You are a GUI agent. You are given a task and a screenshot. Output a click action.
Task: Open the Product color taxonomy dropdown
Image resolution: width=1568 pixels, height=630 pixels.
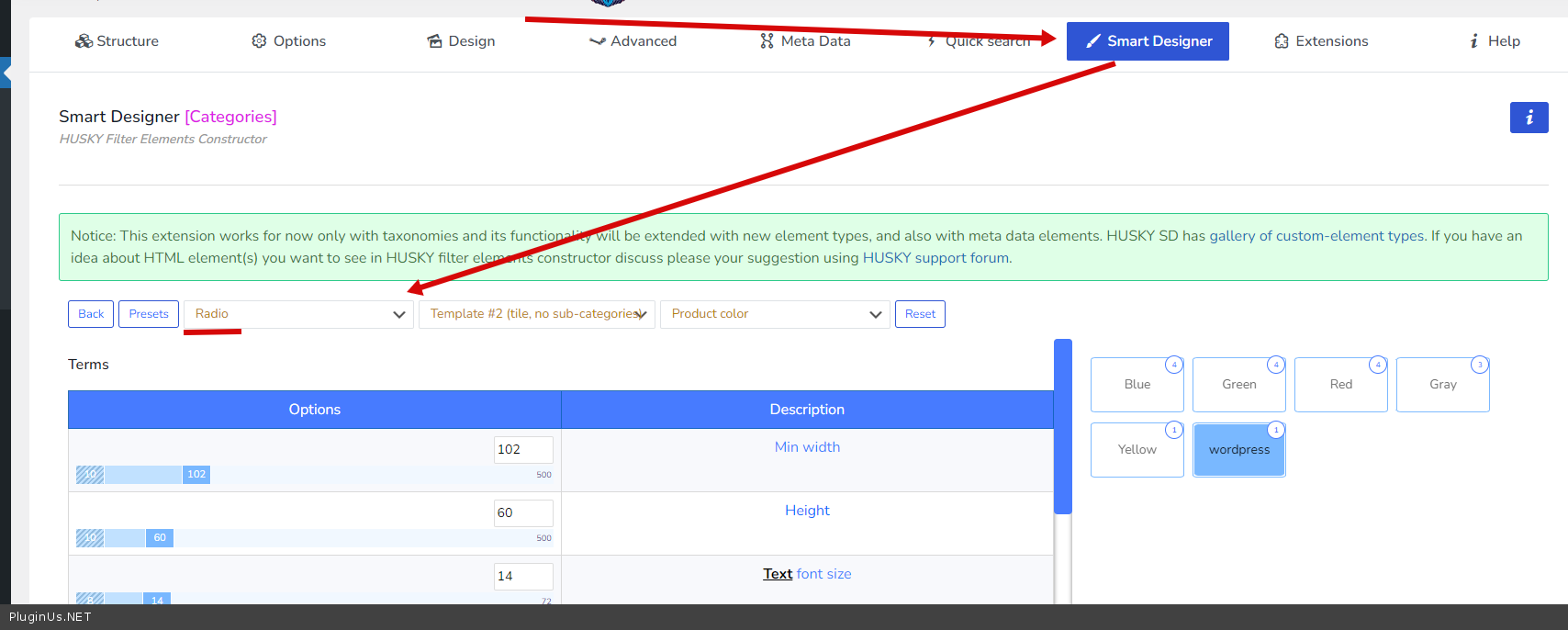coord(775,314)
